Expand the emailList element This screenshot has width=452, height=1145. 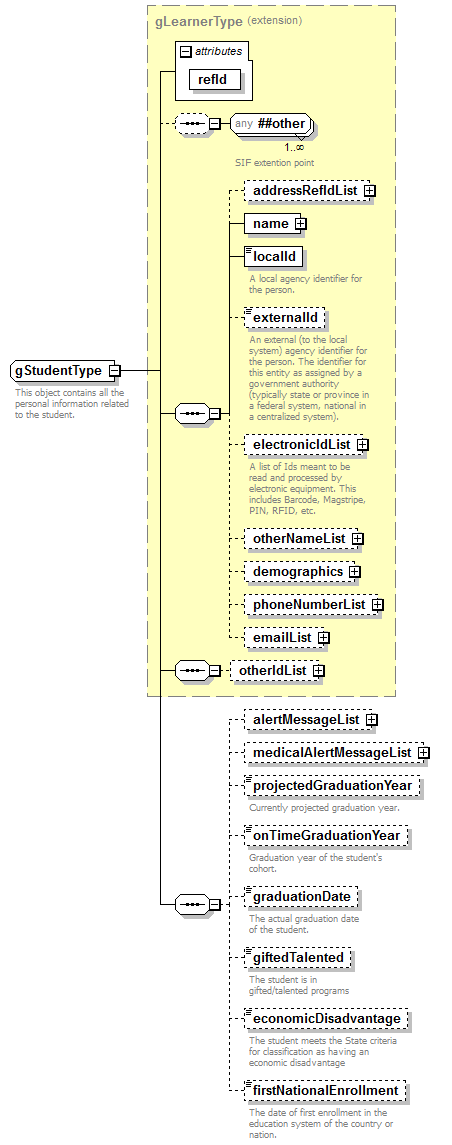(323, 637)
